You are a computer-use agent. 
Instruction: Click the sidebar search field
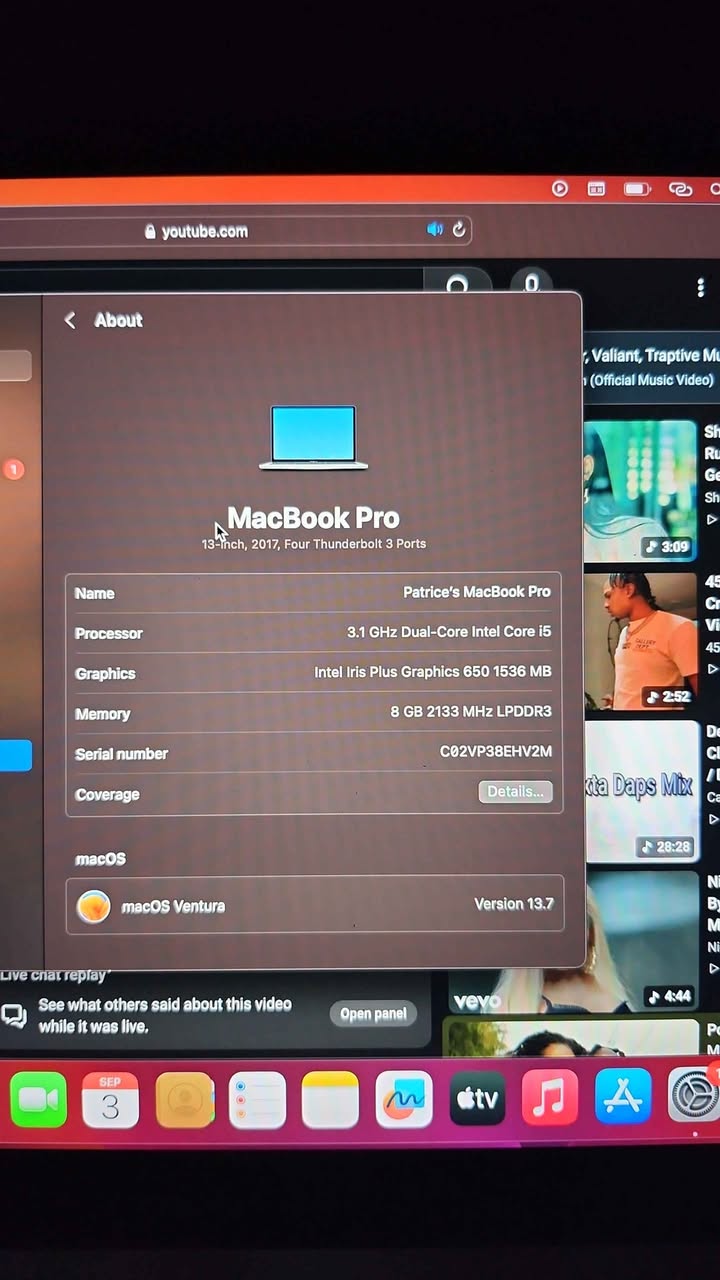pyautogui.click(x=15, y=366)
